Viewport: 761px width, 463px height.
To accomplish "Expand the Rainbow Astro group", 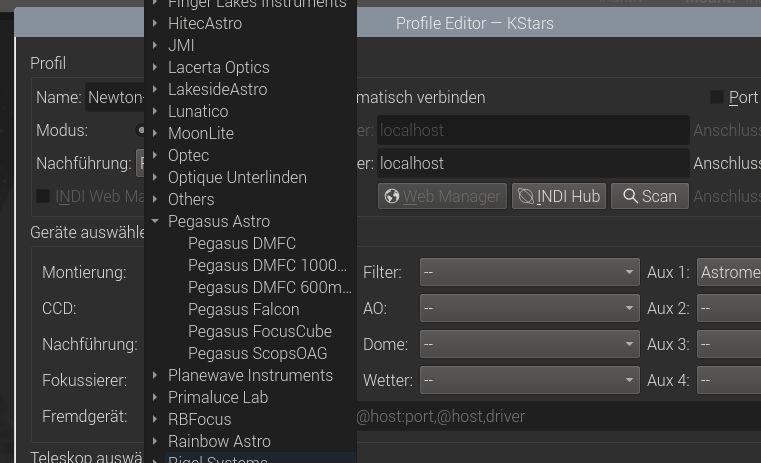I will coord(155,441).
